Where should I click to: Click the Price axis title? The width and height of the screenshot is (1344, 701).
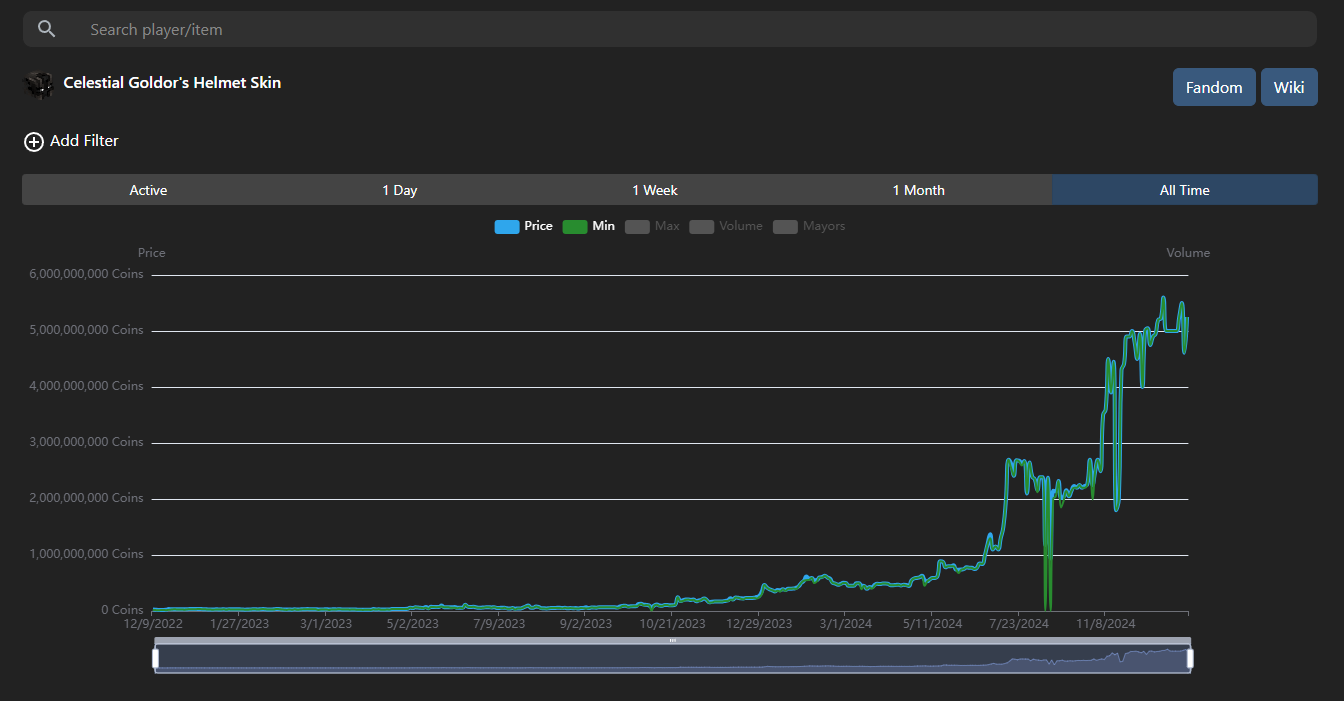pos(152,253)
